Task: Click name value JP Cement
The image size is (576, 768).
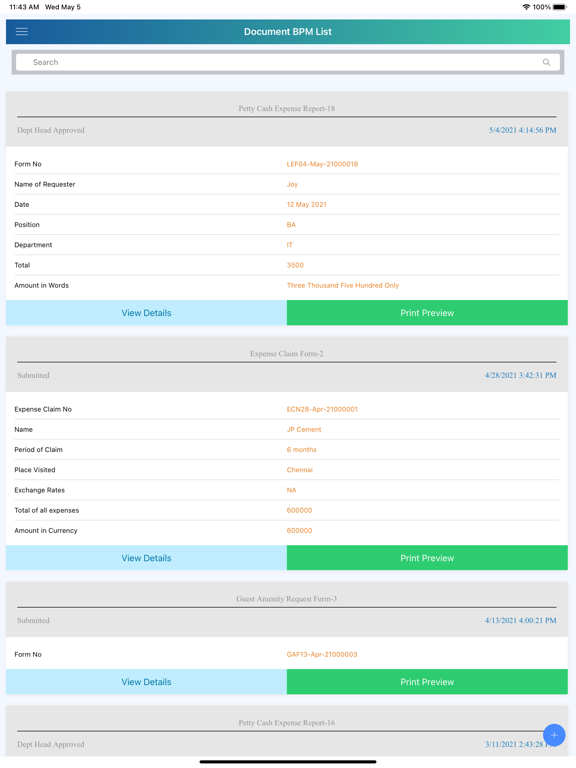Action: [x=304, y=429]
